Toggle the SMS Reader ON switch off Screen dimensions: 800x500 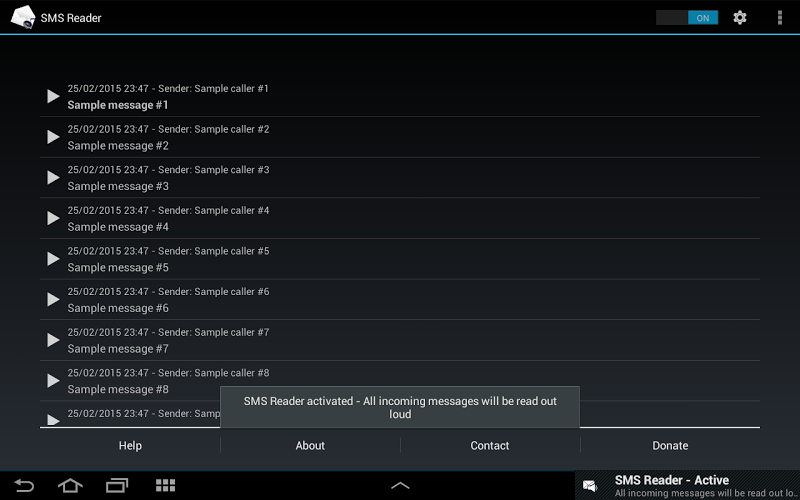click(687, 18)
